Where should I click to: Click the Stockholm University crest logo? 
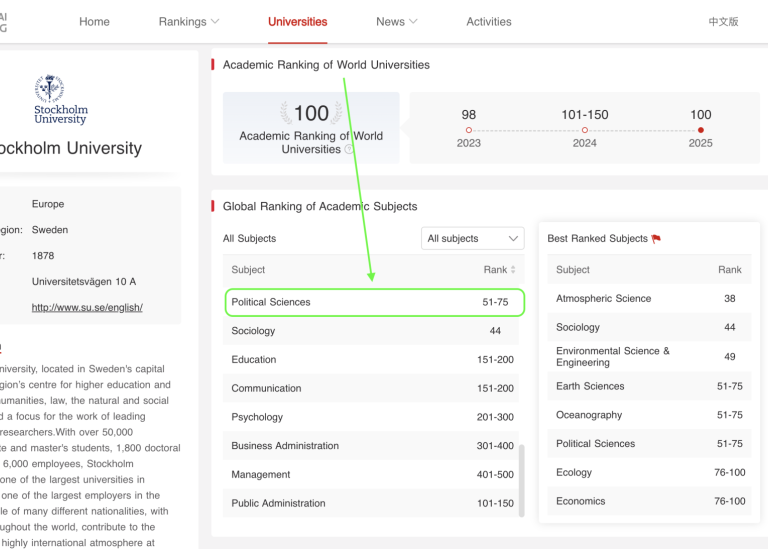(60, 100)
